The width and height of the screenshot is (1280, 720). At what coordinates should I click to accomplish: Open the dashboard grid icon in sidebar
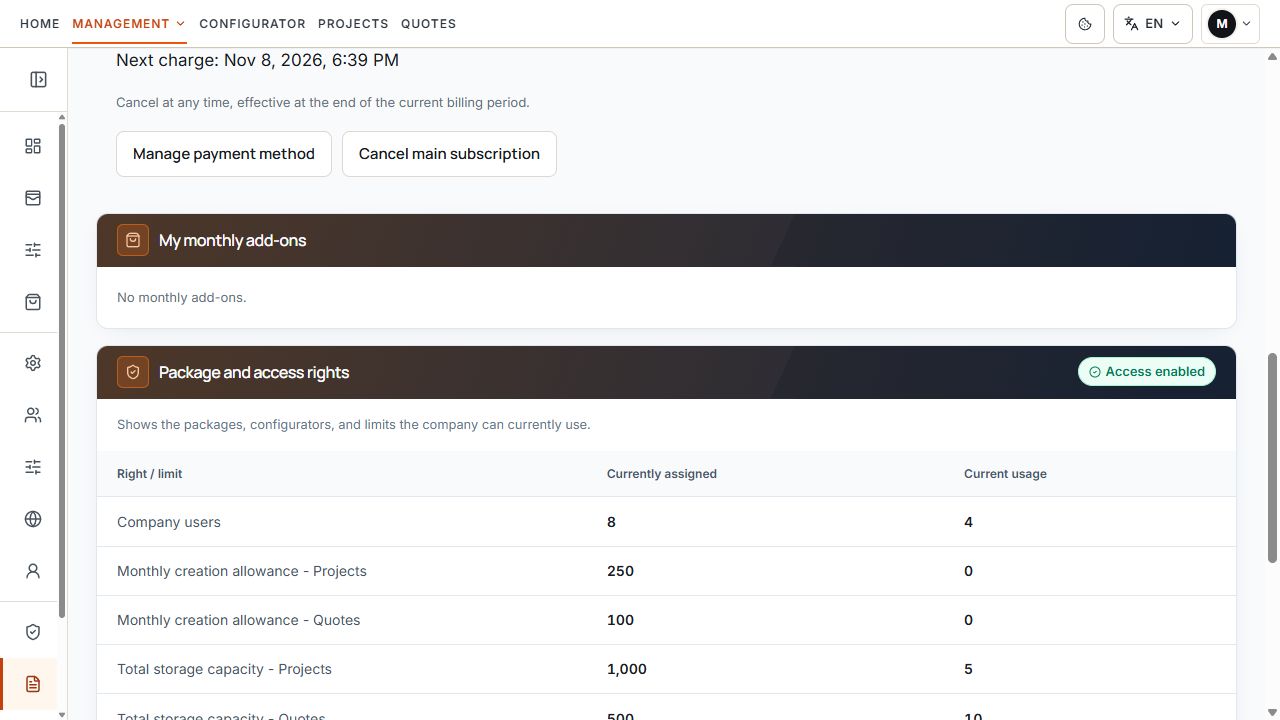(33, 146)
